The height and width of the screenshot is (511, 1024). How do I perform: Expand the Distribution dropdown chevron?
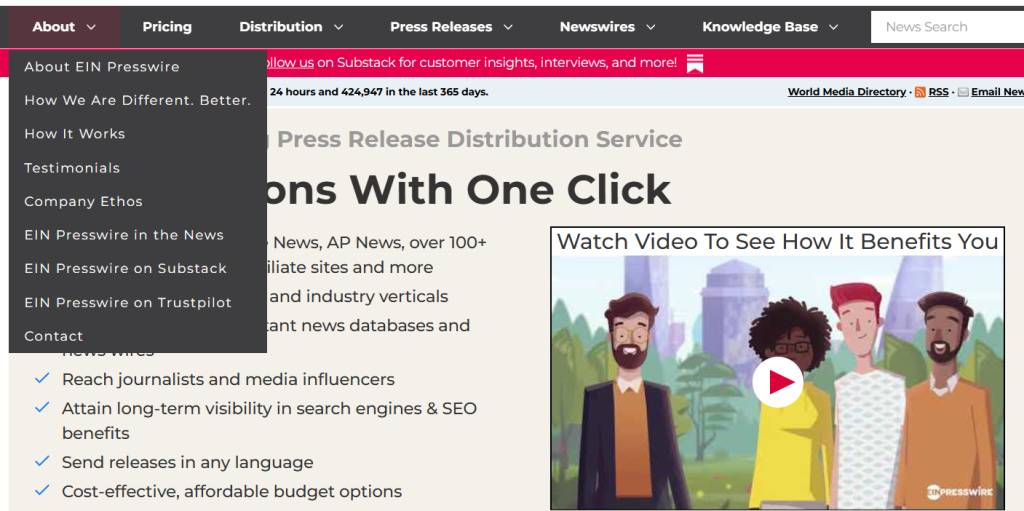coord(338,27)
